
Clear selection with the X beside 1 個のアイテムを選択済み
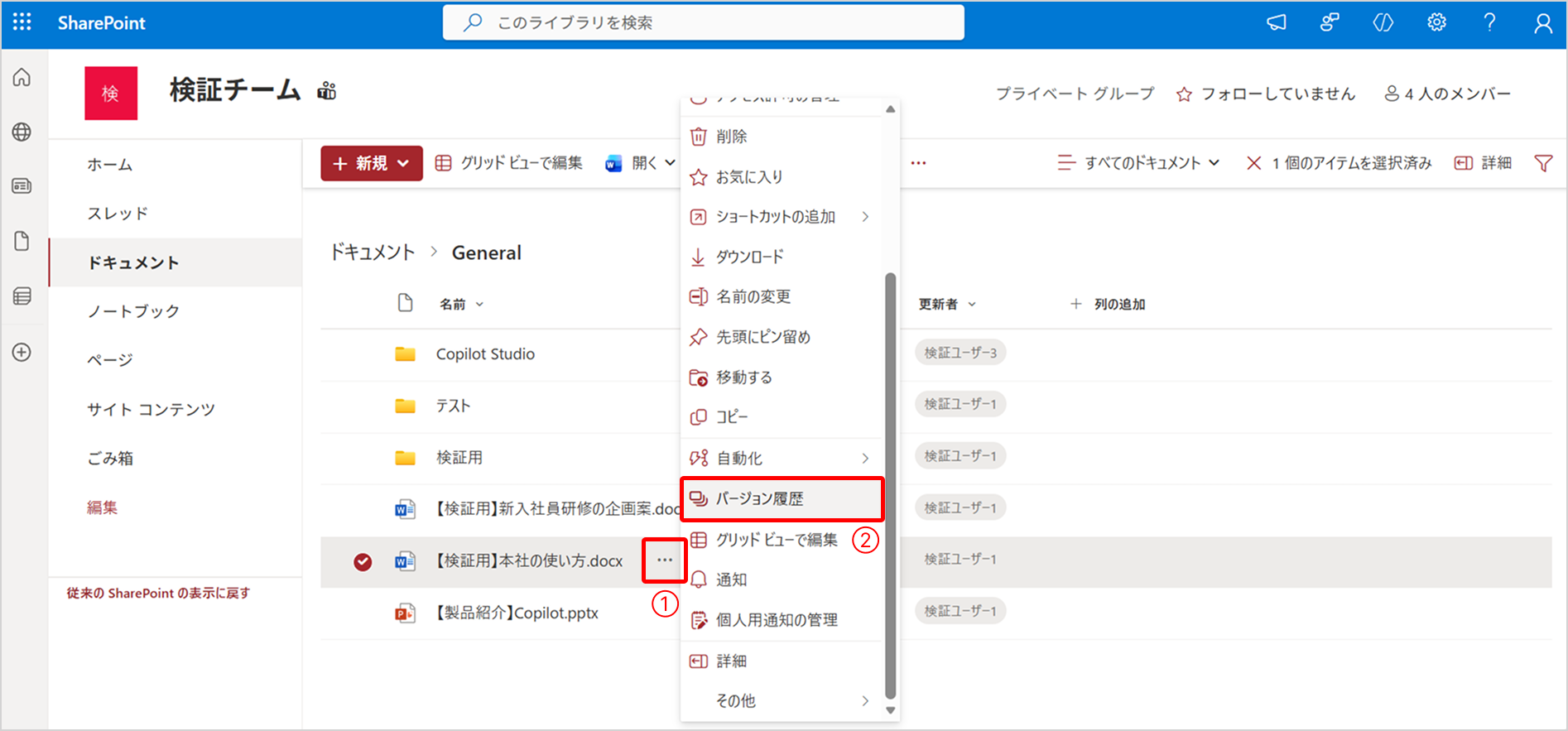(1253, 163)
